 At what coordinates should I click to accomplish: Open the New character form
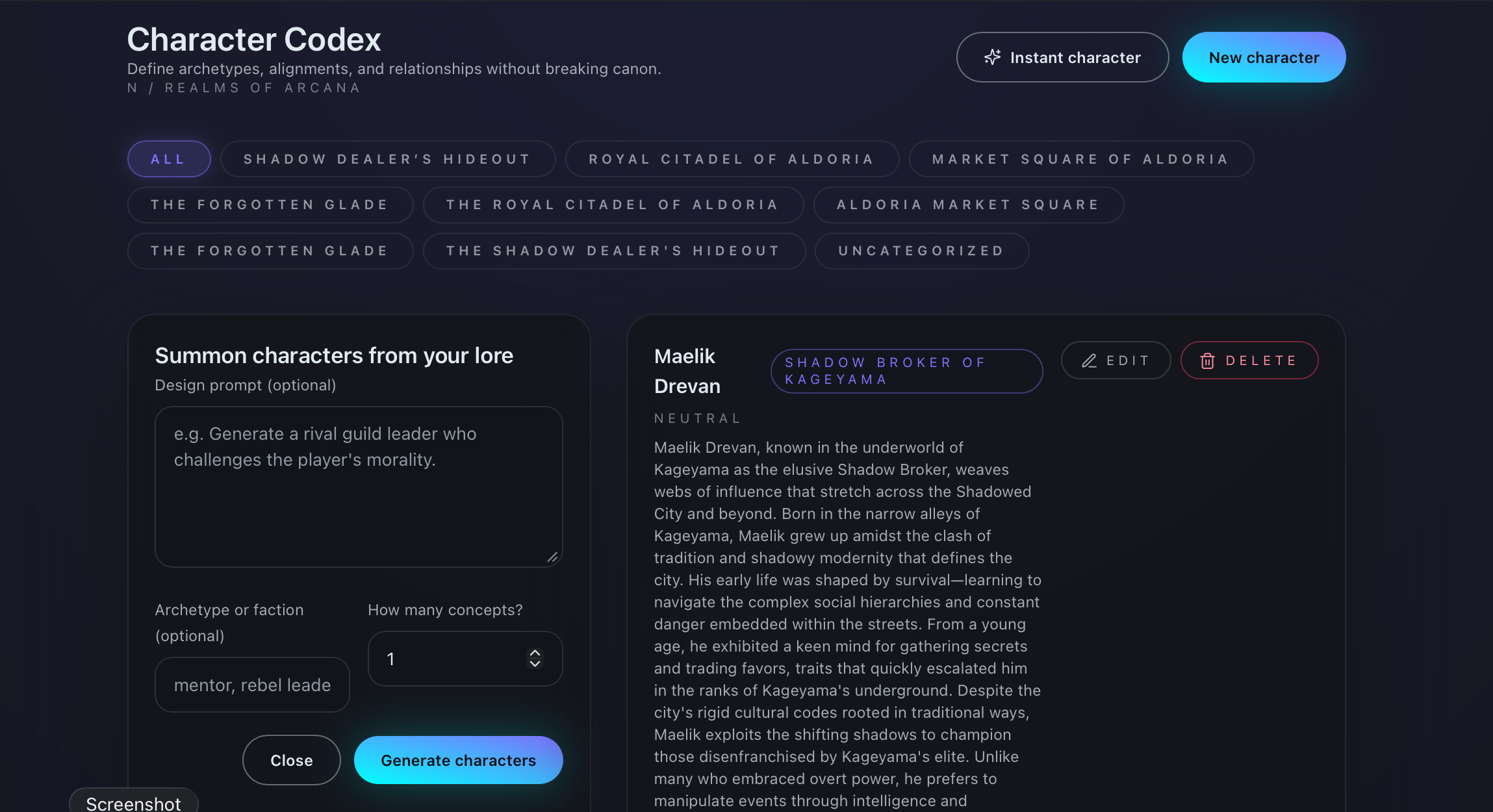pos(1264,57)
